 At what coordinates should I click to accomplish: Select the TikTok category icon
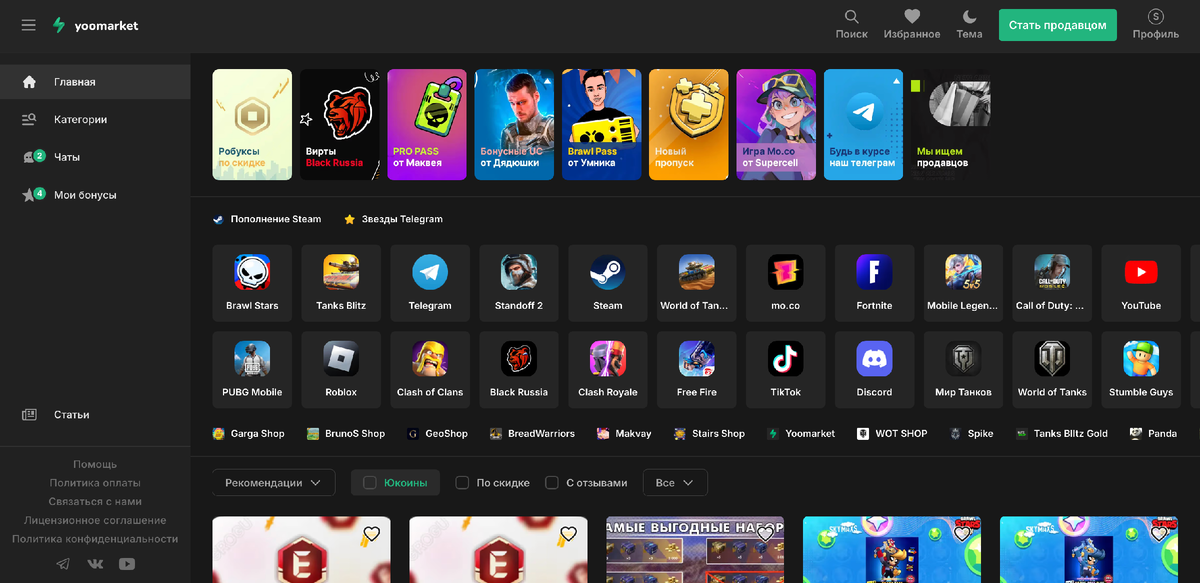[786, 370]
